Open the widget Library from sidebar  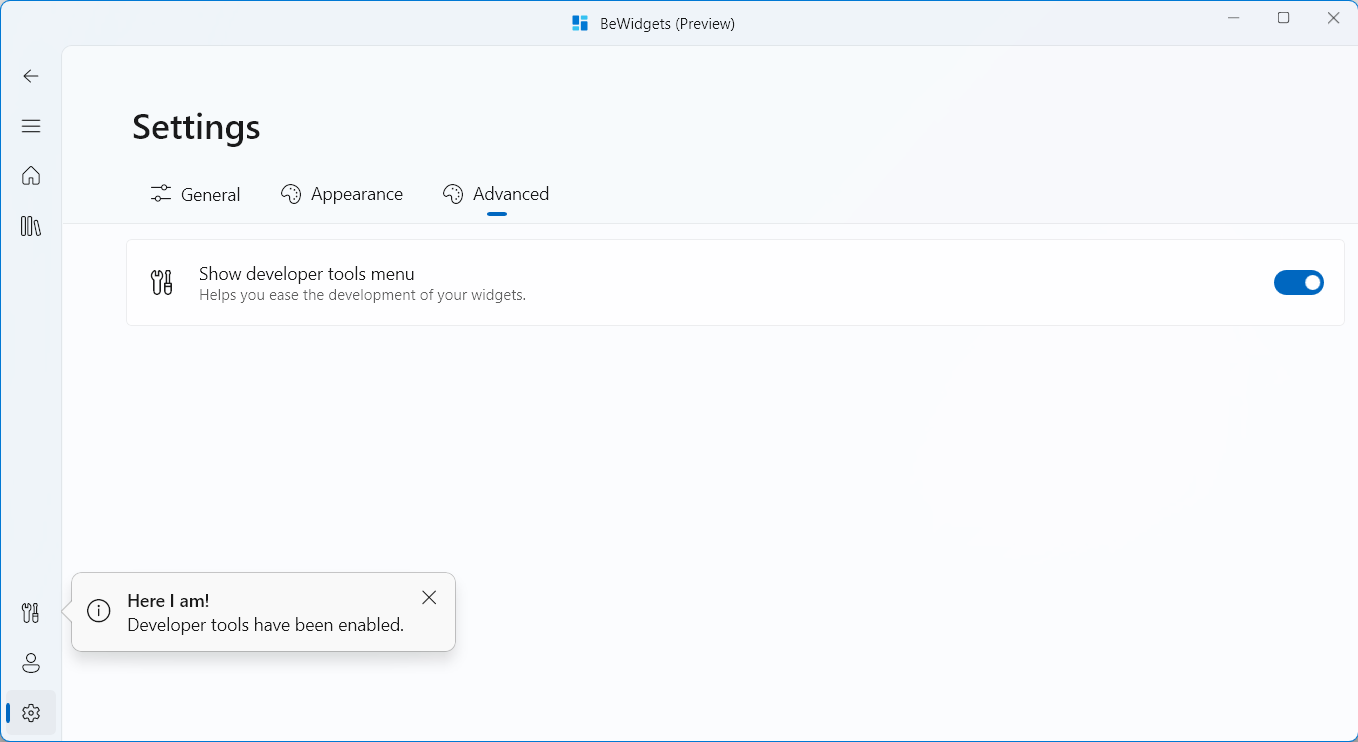[31, 226]
